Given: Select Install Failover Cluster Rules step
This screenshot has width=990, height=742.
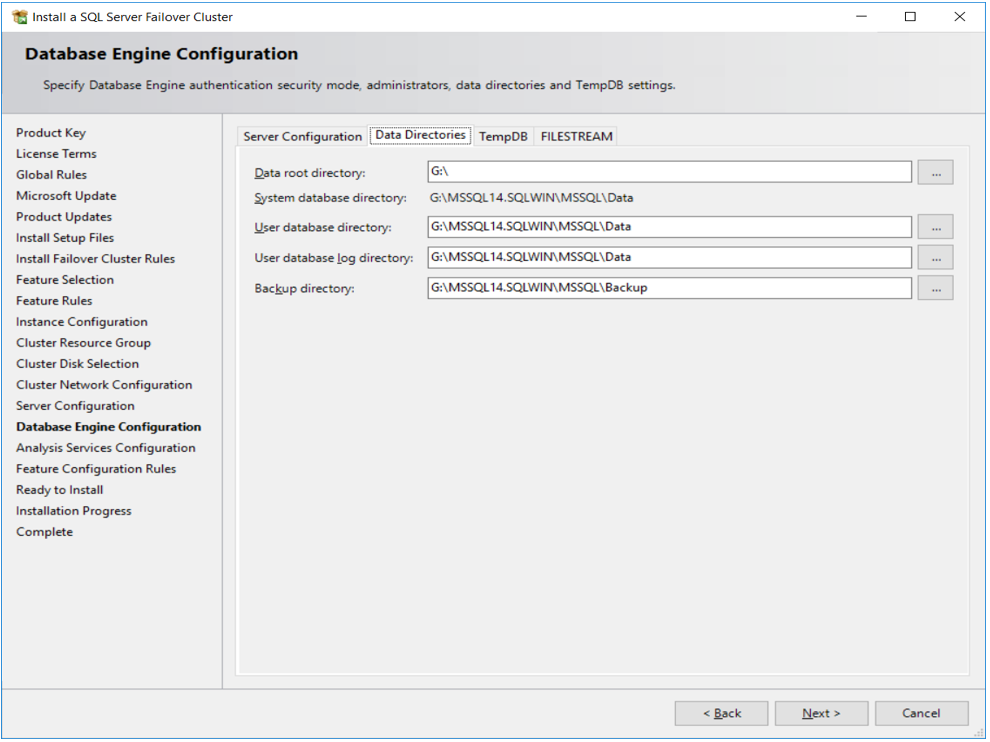Looking at the screenshot, I should [x=95, y=259].
